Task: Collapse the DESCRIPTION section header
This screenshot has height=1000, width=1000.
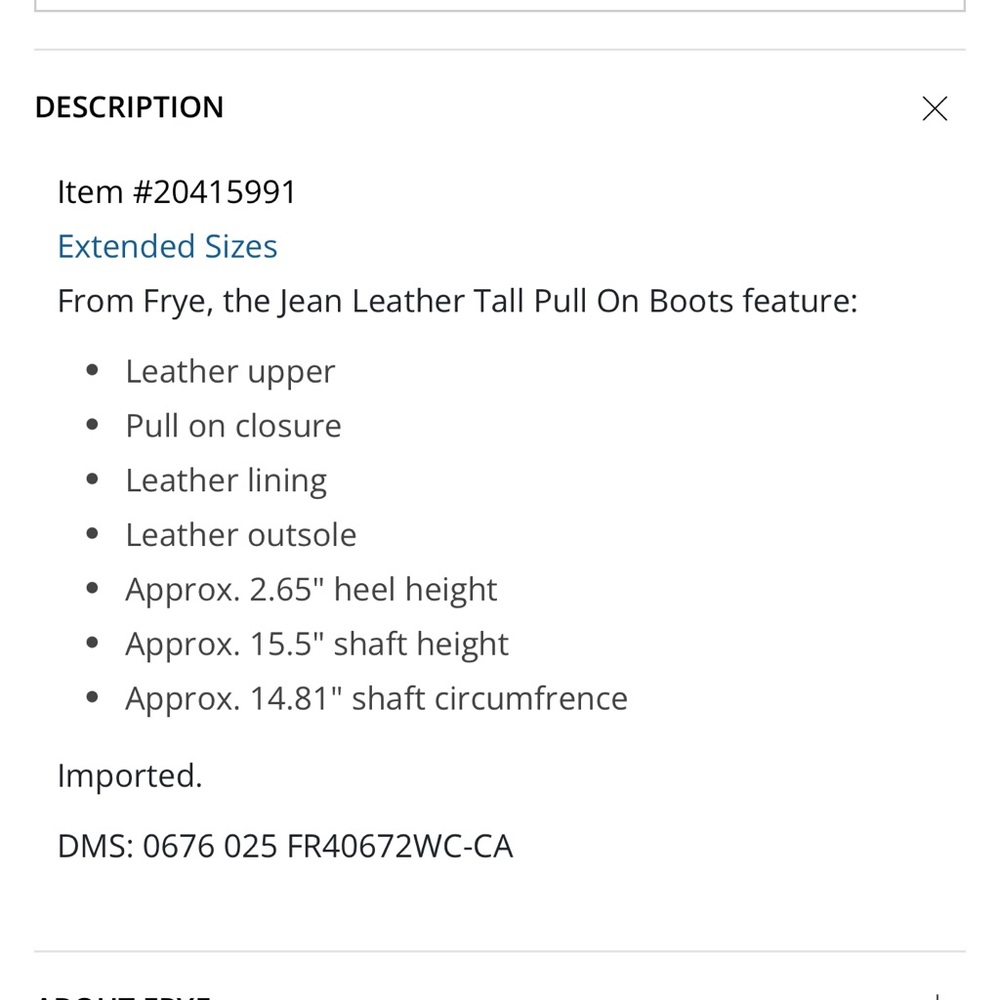Action: click(129, 107)
